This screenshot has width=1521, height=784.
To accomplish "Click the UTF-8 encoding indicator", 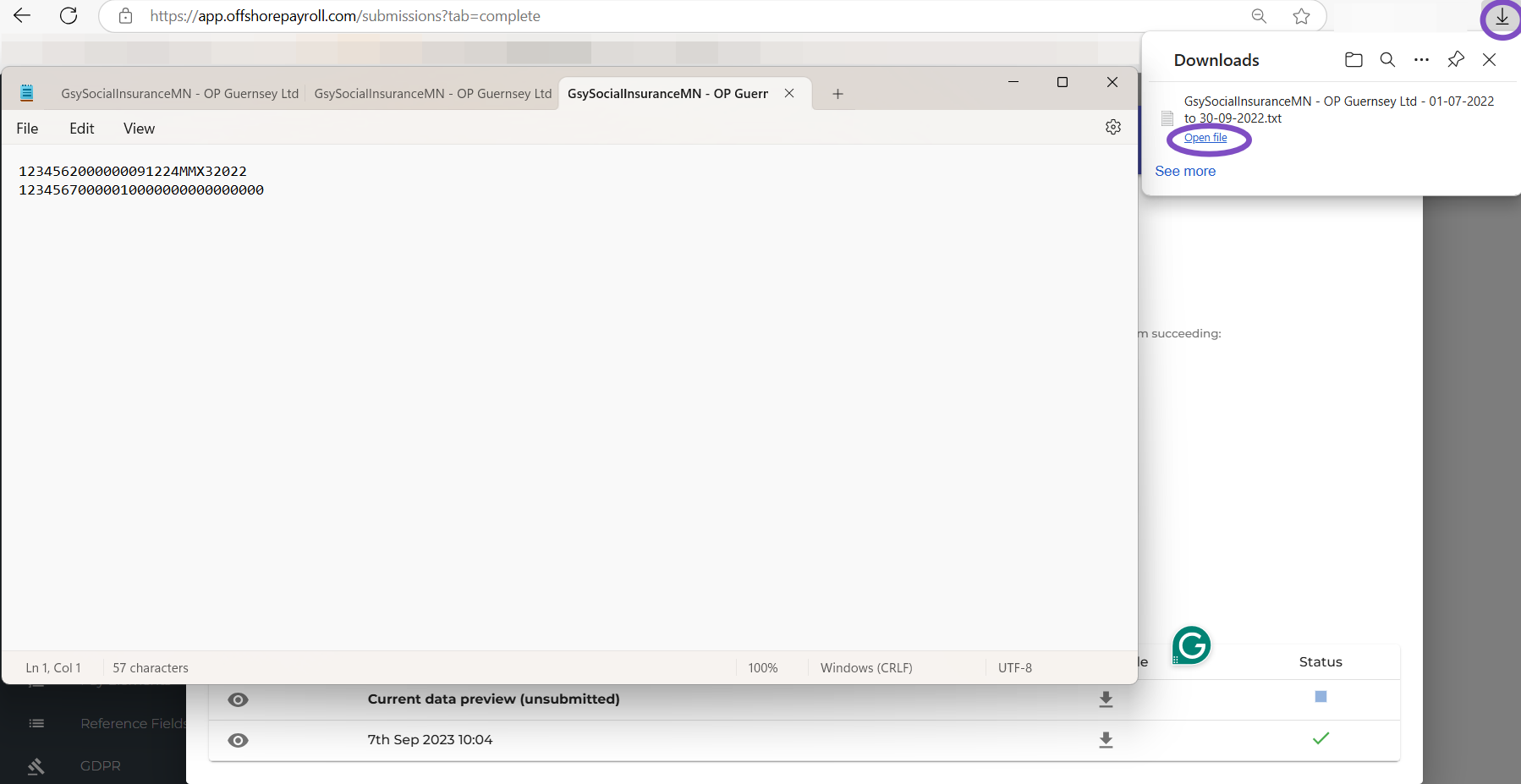I will (1015, 668).
